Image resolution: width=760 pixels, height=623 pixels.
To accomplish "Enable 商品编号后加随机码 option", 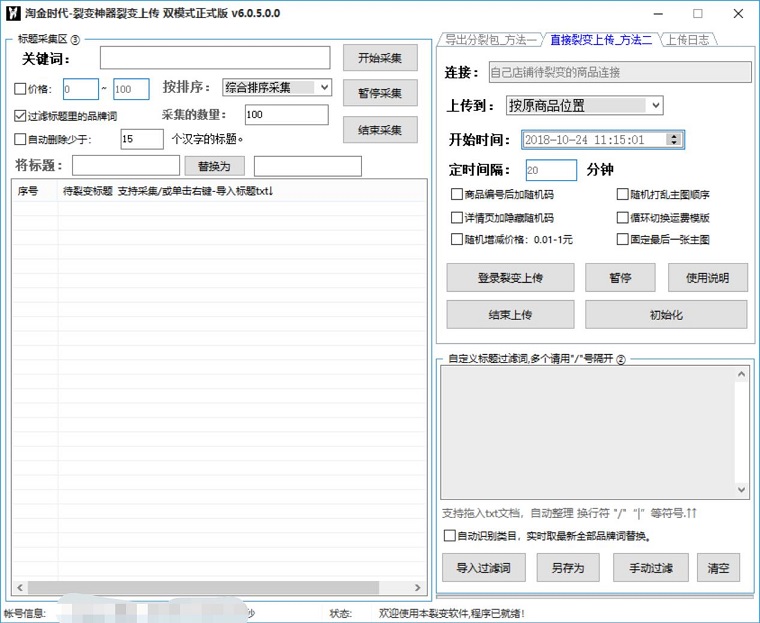I will click(x=456, y=194).
